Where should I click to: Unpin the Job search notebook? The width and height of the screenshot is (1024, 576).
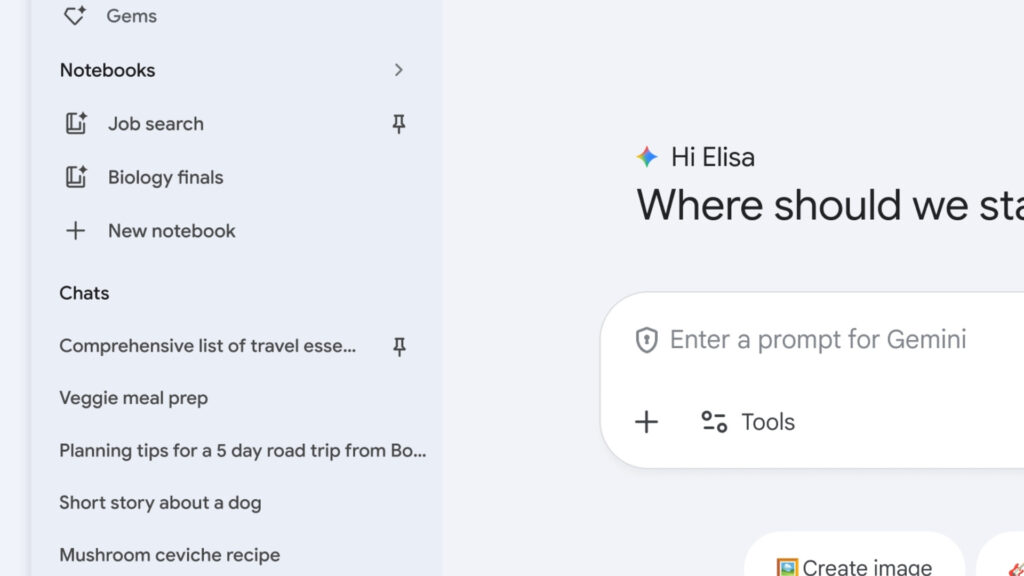pos(398,124)
